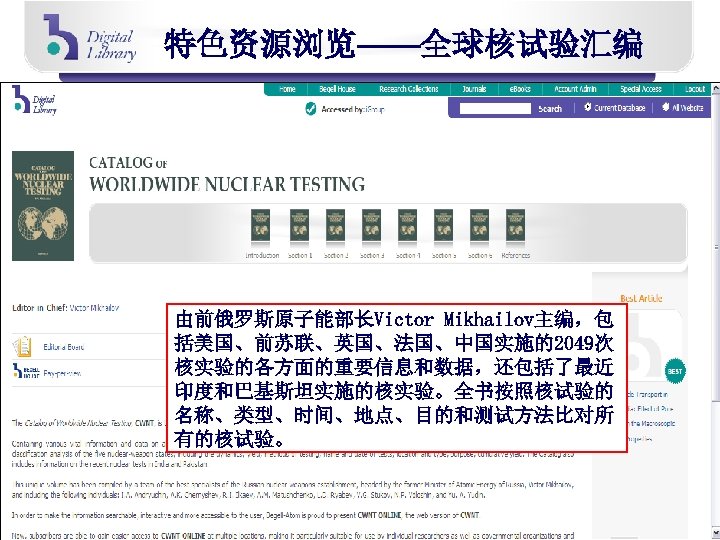Open the eBooks menu item
Screen dimensions: 720x540
pyautogui.click(x=520, y=89)
